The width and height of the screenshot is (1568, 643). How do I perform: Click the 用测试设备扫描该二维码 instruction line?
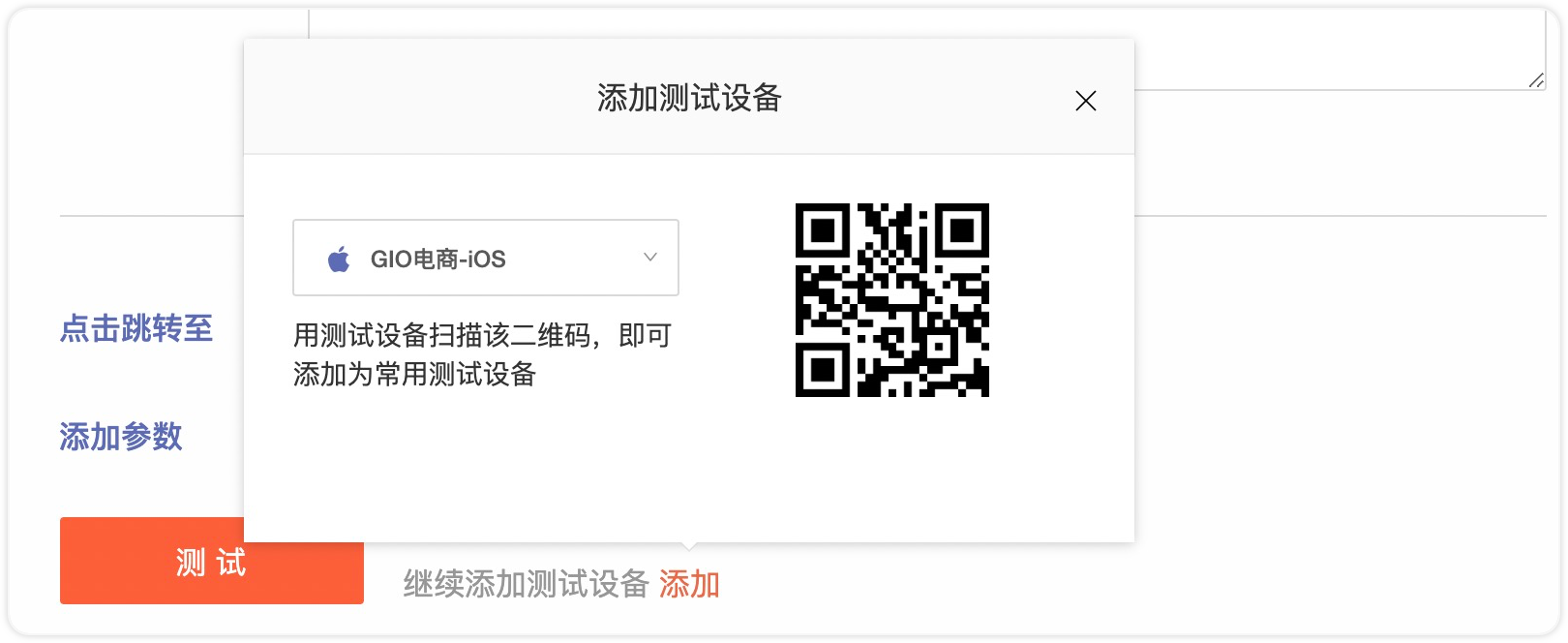(482, 335)
